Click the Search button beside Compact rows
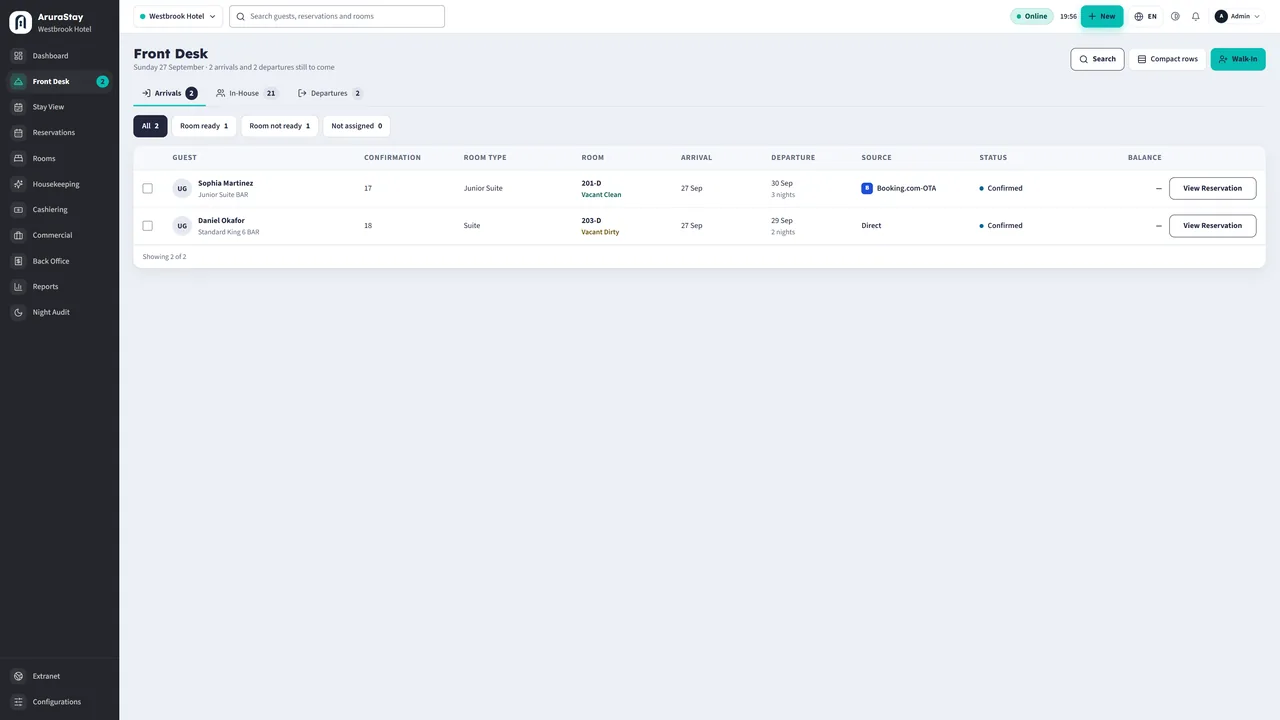This screenshot has height=720, width=1280. [x=1097, y=59]
